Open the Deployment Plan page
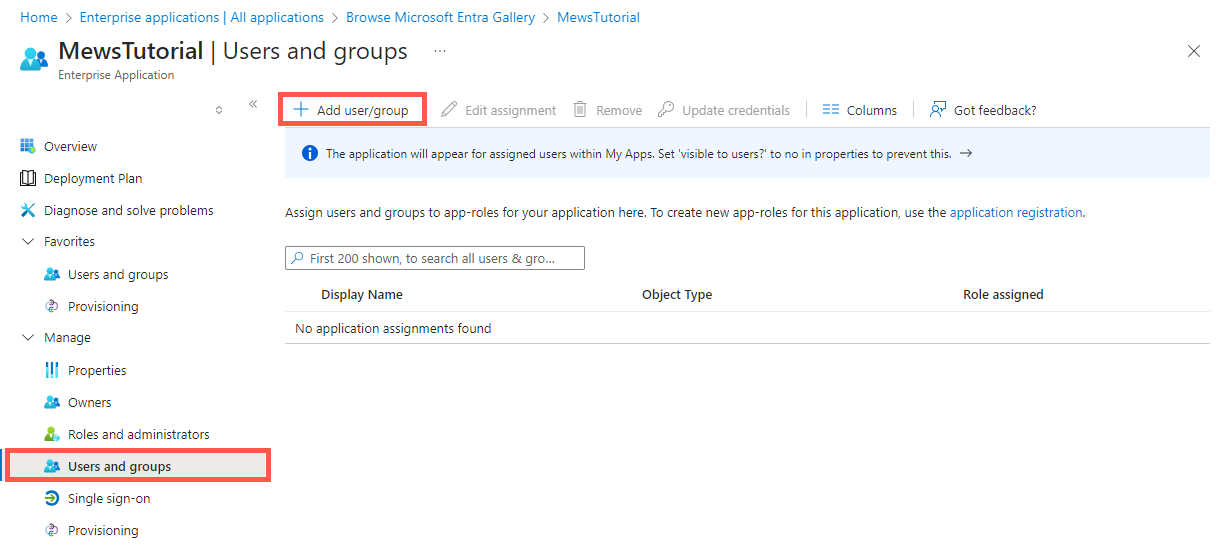Viewport: 1228px width, 546px height. pyautogui.click(x=93, y=178)
